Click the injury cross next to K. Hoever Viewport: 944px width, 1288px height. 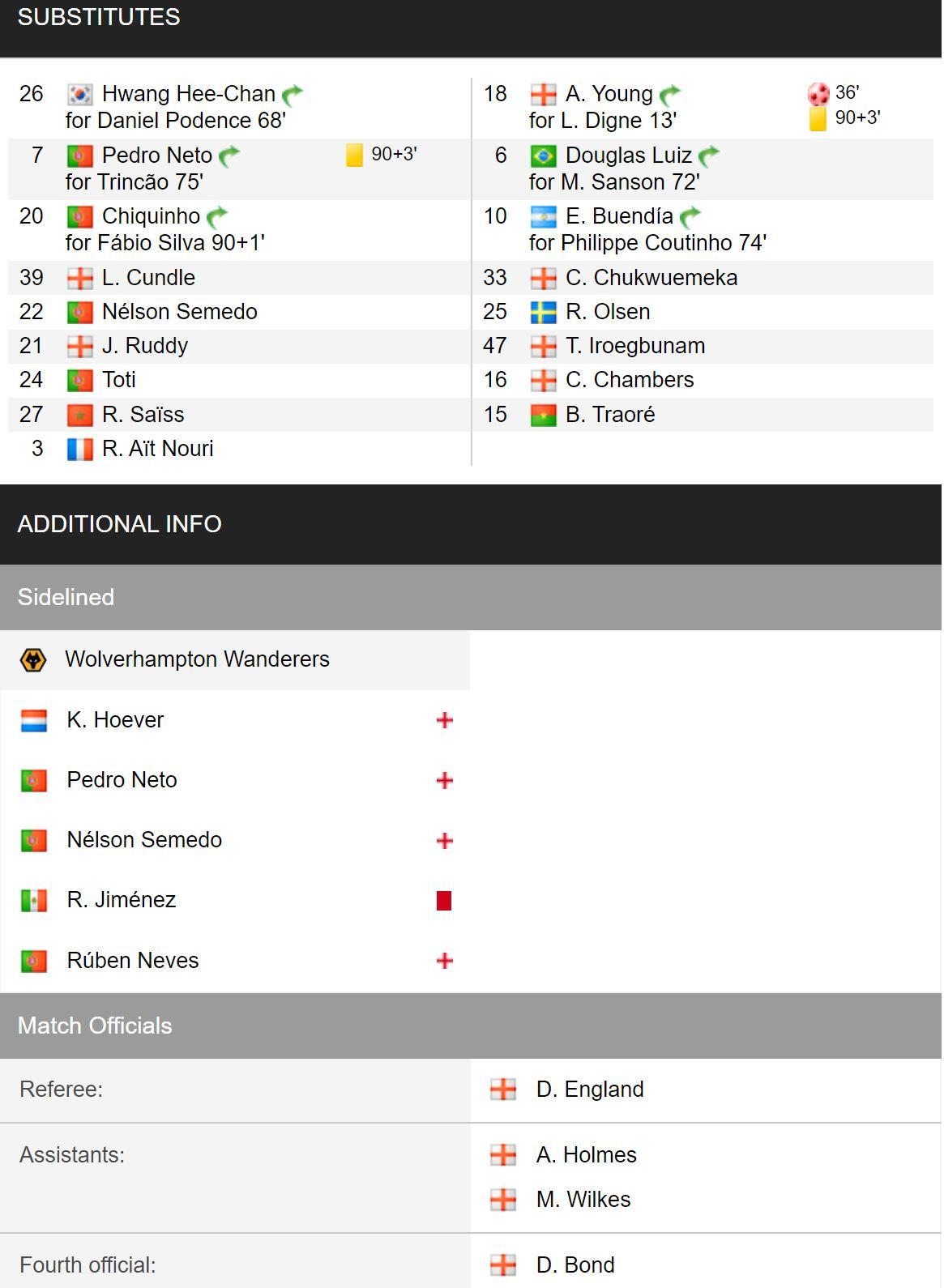coord(445,720)
